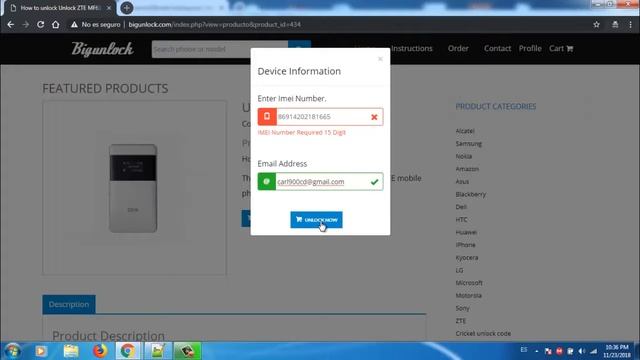
Task: Open Asus product category
Action: (462, 182)
